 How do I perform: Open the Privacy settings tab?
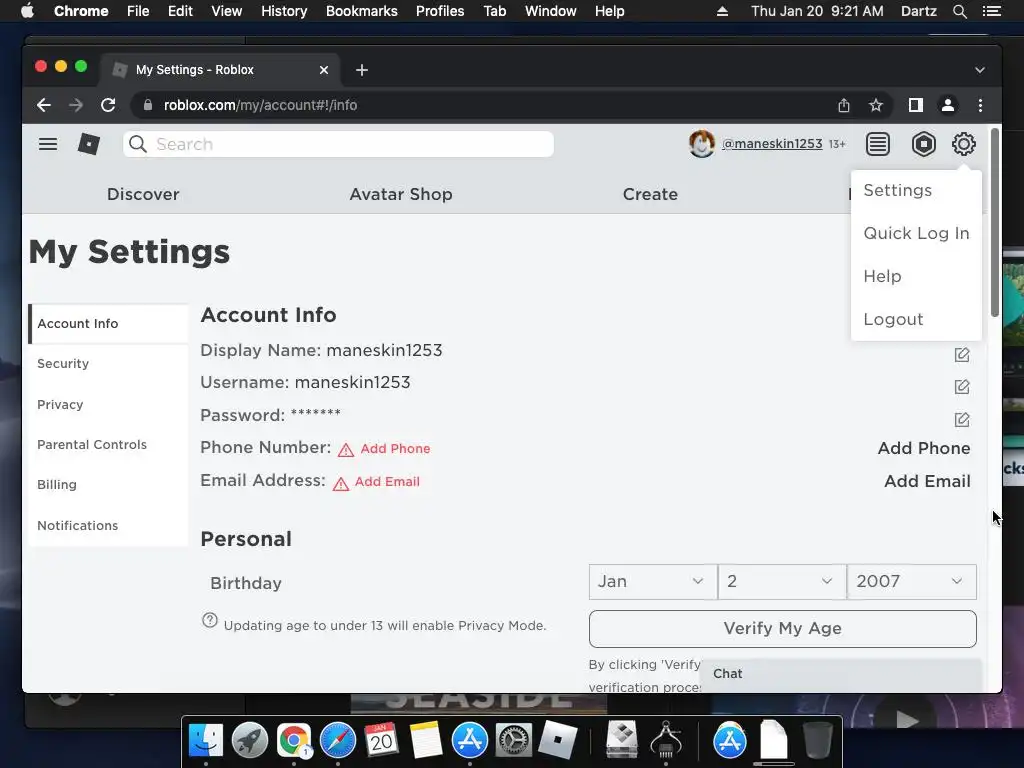[x=108, y=404]
